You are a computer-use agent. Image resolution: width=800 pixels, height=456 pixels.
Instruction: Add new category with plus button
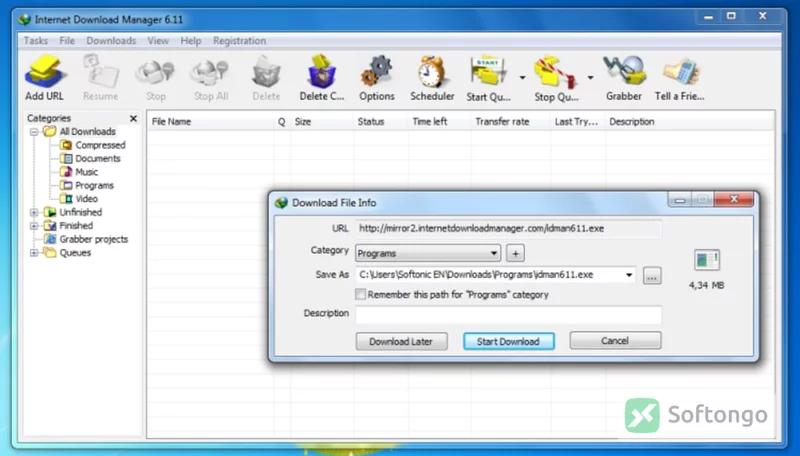tap(515, 253)
